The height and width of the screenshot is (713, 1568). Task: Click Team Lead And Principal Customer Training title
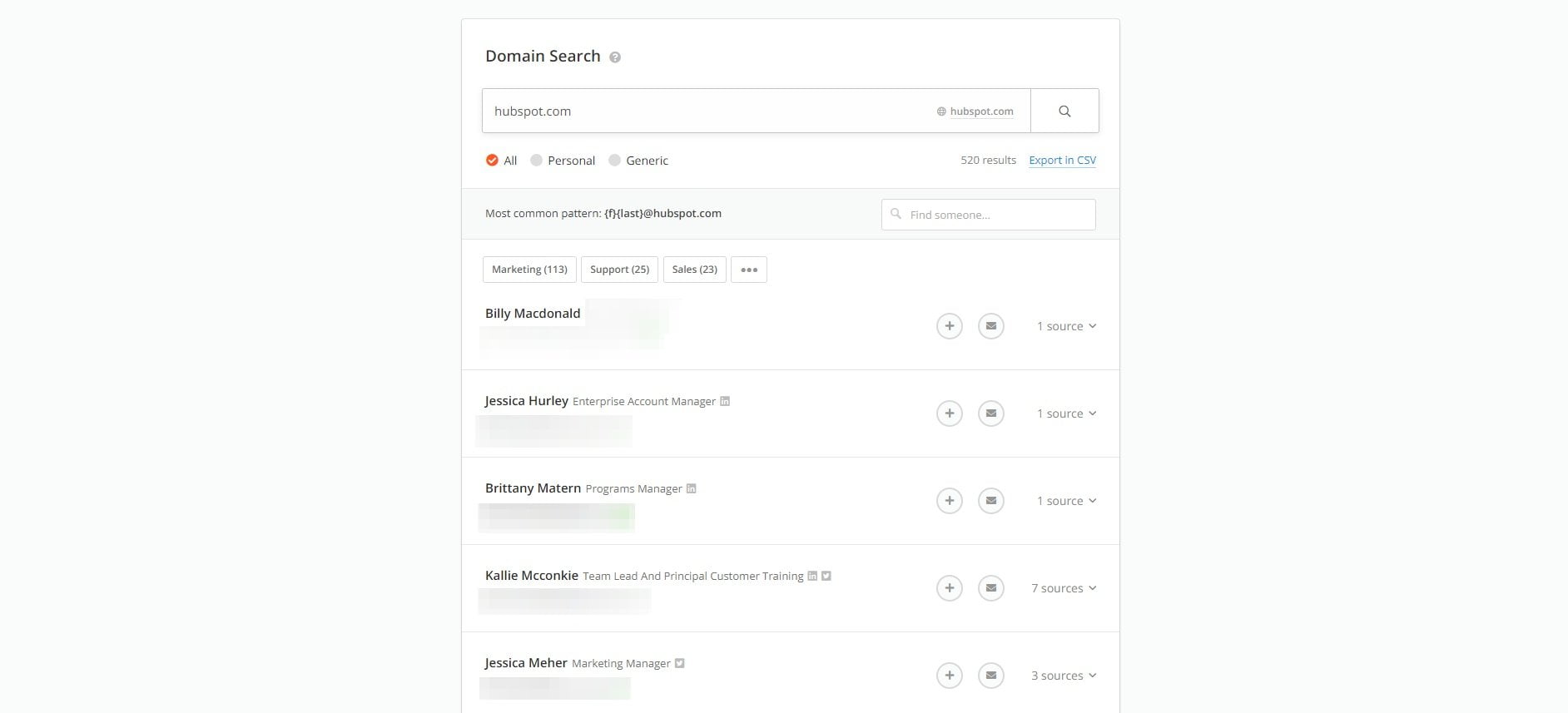click(x=693, y=576)
